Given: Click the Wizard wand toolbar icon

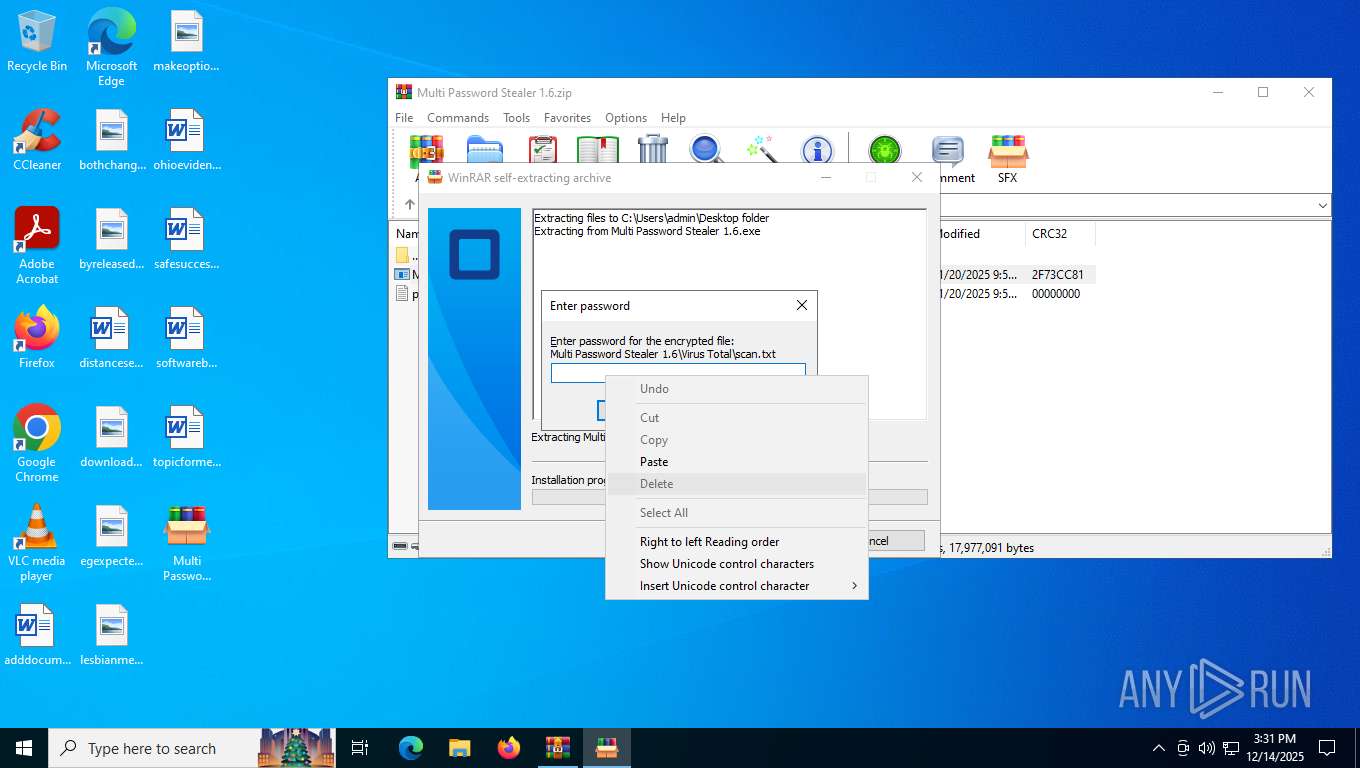Looking at the screenshot, I should tap(762, 150).
